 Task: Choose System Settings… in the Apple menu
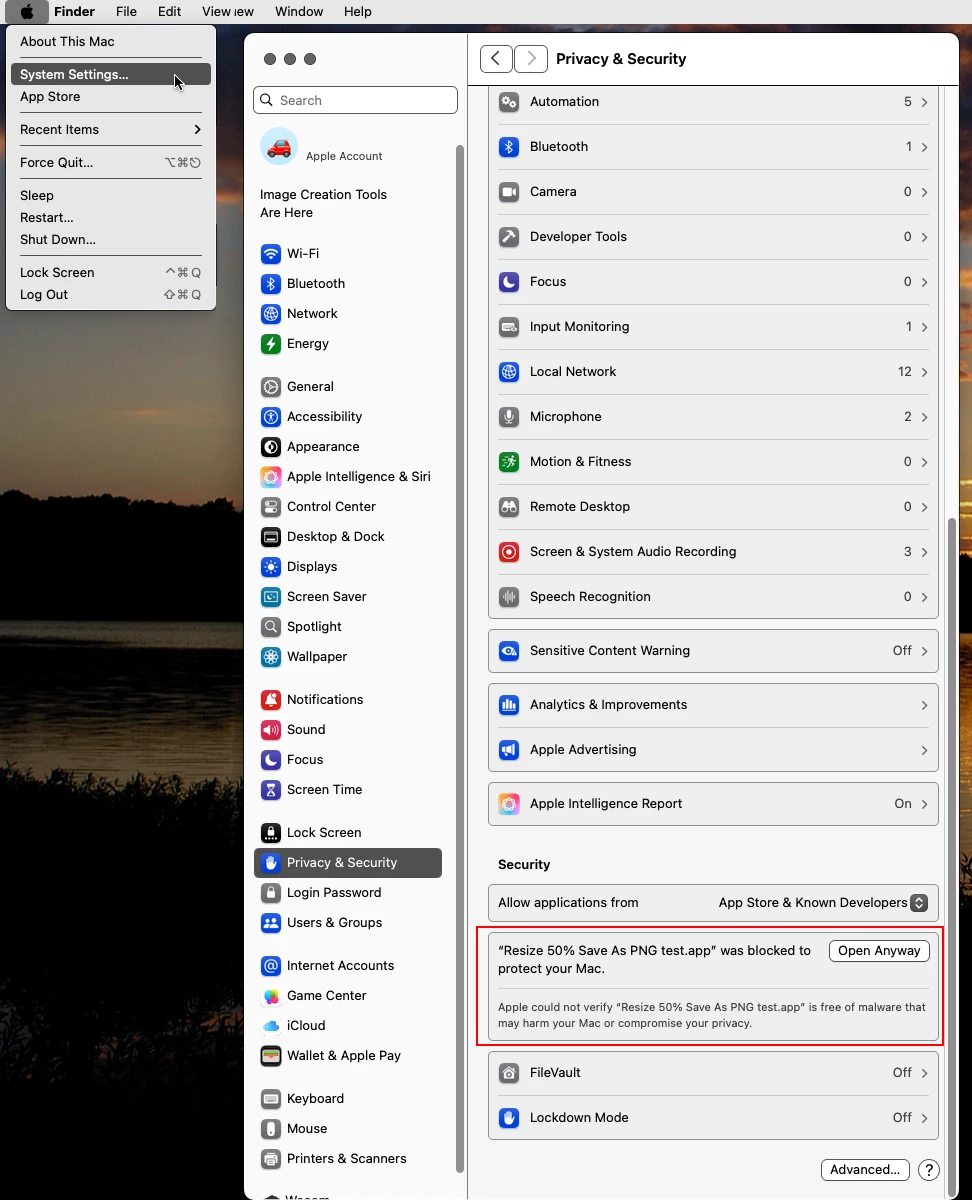[111, 74]
